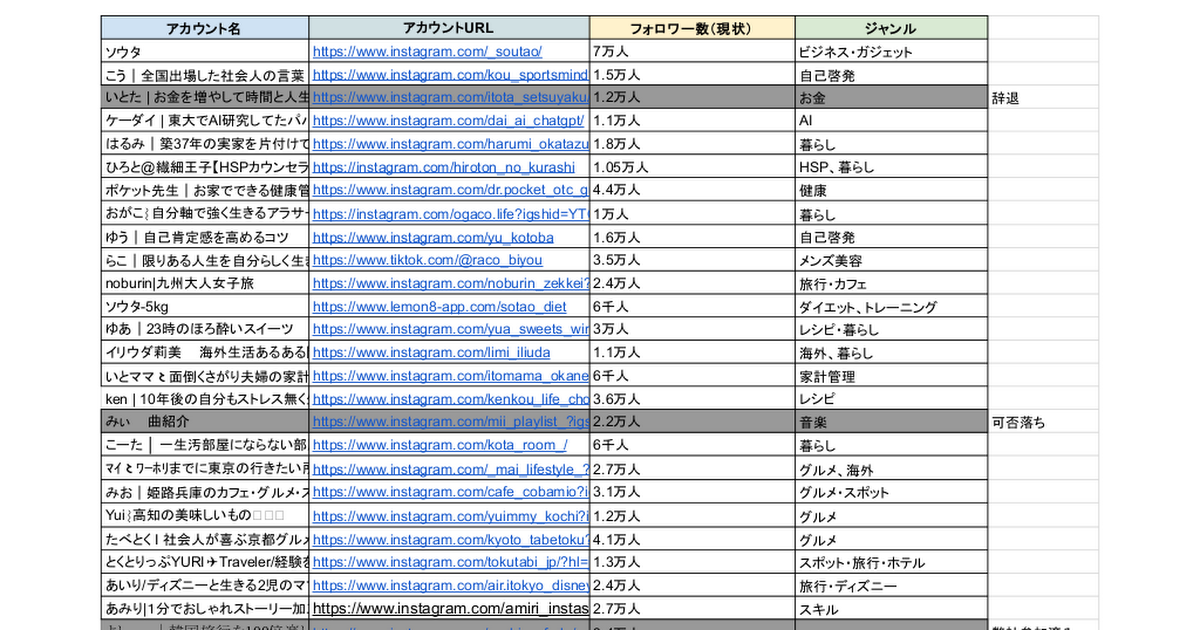1200x630 pixels.
Task: Select the ビジネス・ガジェット genre cell
Action: [x=891, y=51]
